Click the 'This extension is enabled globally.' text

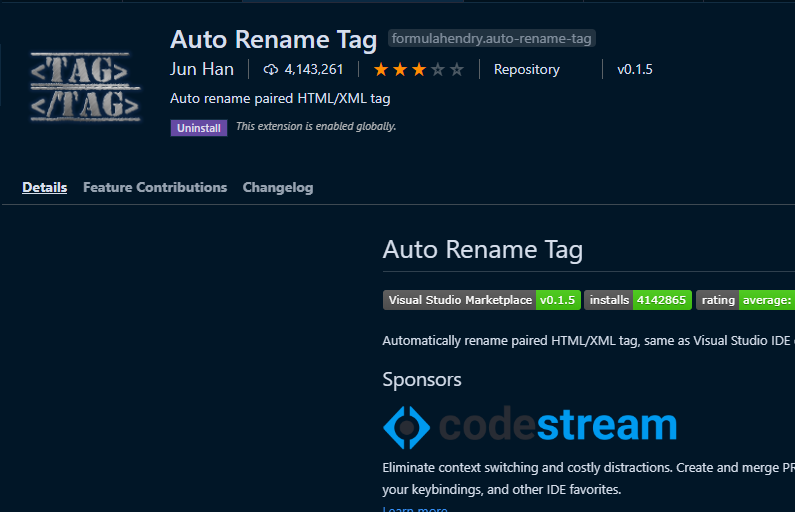[316, 126]
